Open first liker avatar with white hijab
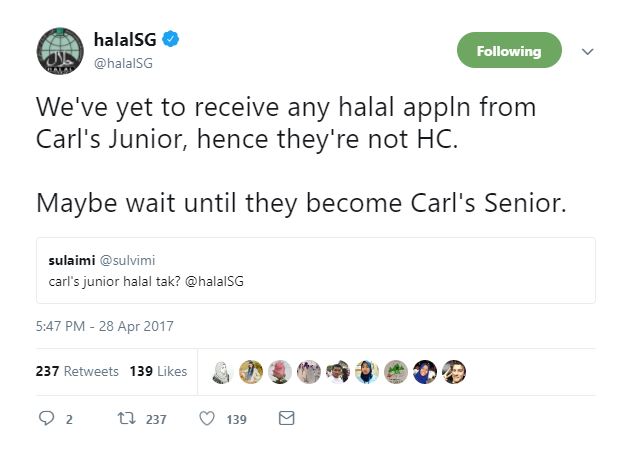The image size is (627, 452). [x=222, y=372]
